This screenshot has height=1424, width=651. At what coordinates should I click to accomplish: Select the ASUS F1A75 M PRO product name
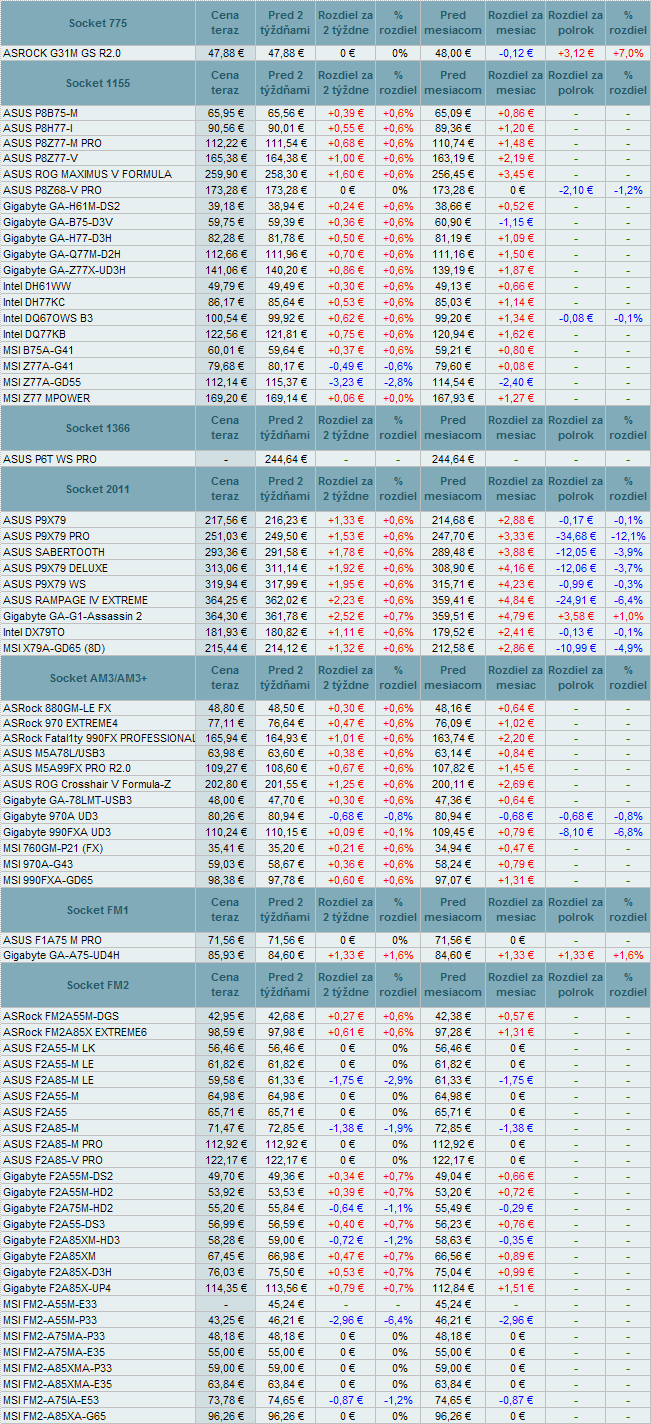coord(52,940)
